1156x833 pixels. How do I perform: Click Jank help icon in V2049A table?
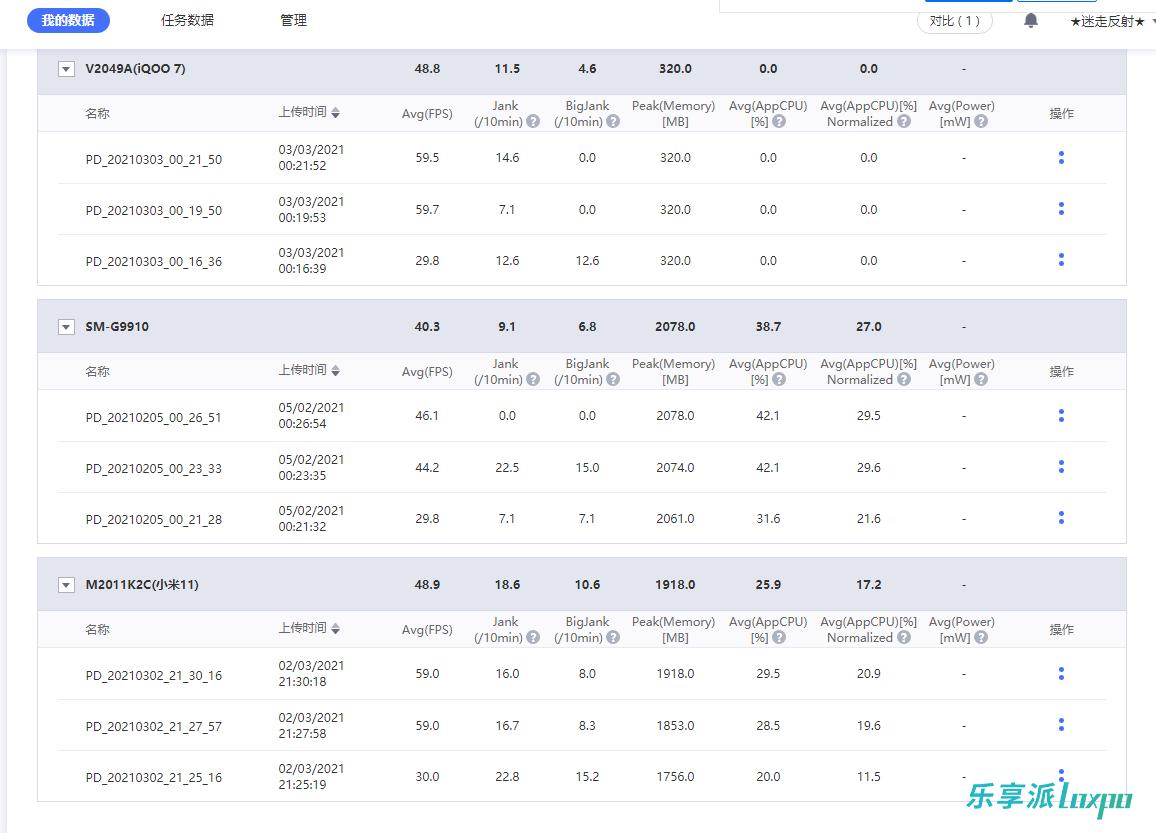(533, 122)
